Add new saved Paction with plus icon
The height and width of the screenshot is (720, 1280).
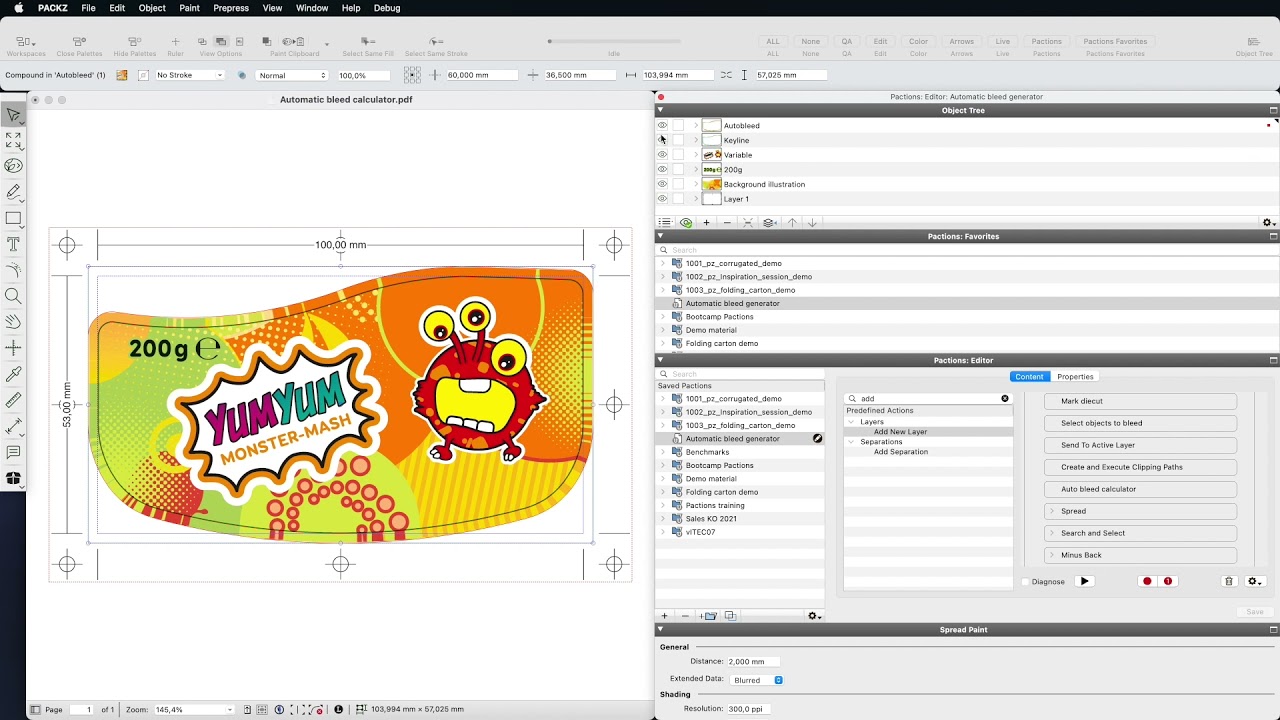pyautogui.click(x=664, y=616)
